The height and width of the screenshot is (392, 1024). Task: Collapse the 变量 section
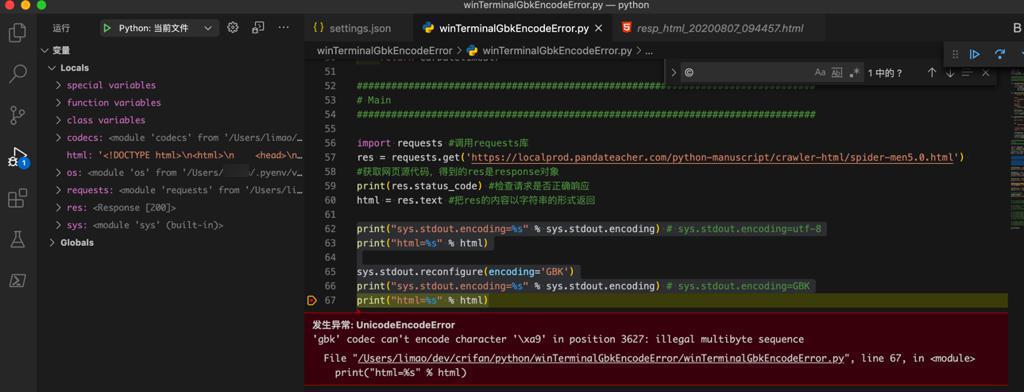tap(44, 50)
